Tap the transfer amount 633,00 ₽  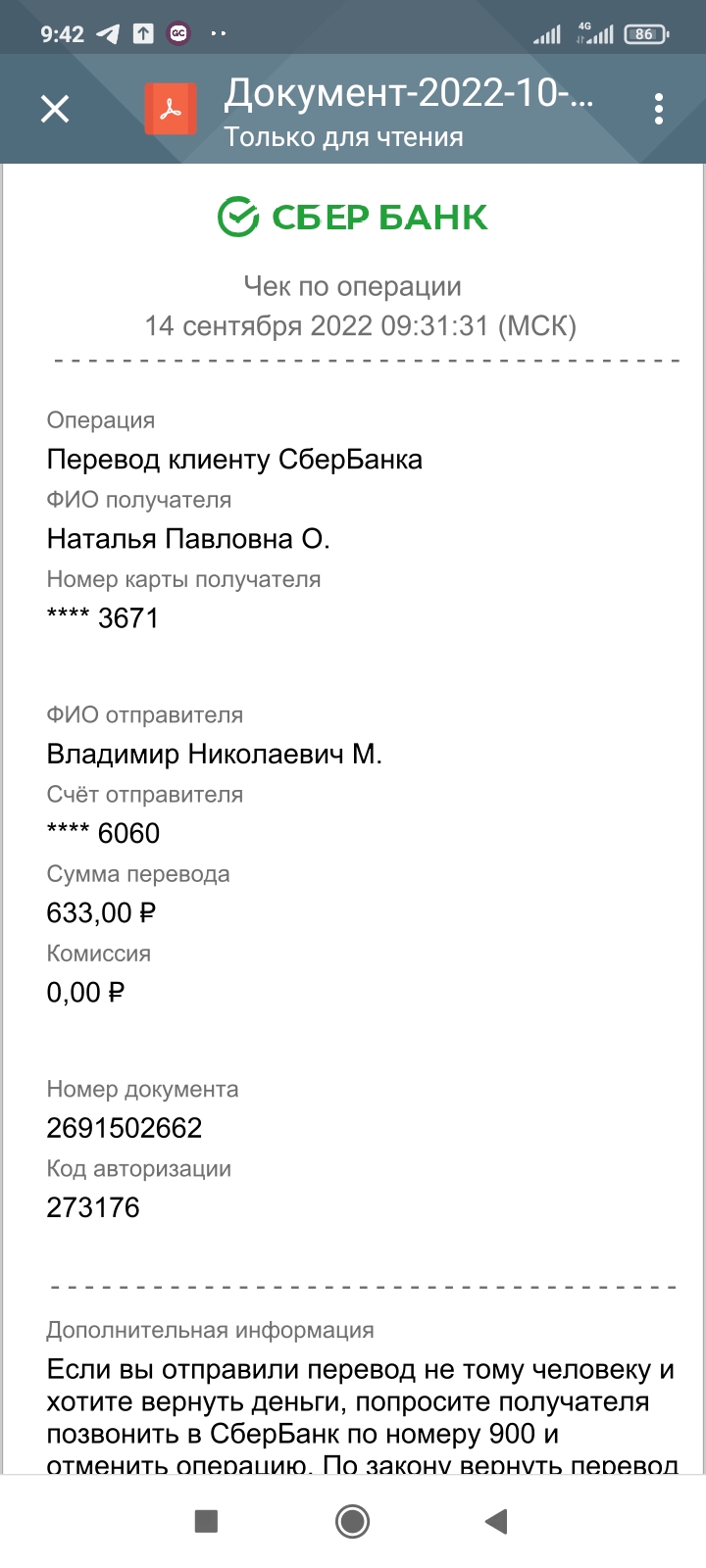101,913
